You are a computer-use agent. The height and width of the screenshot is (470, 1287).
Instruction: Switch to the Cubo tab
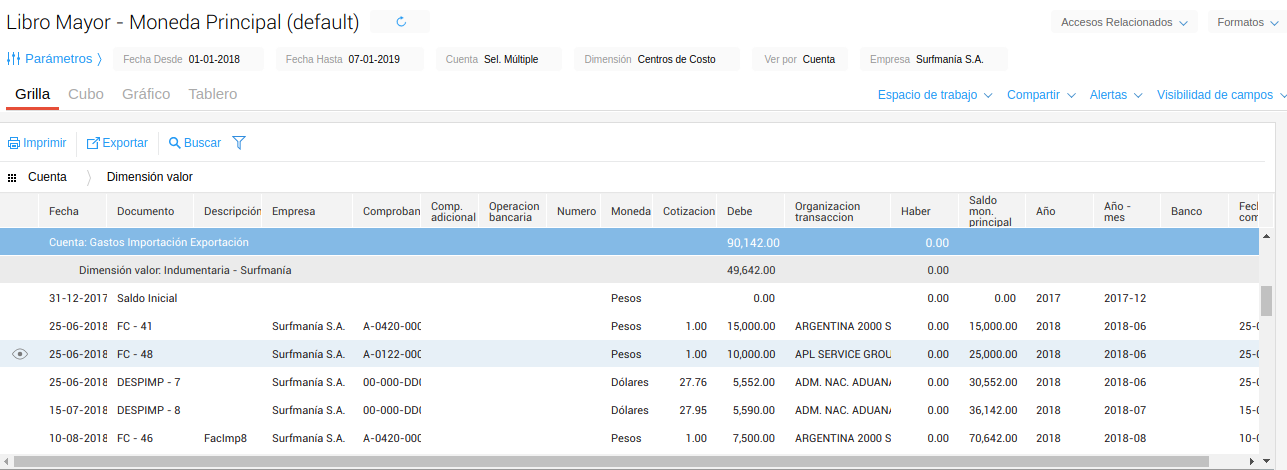86,94
